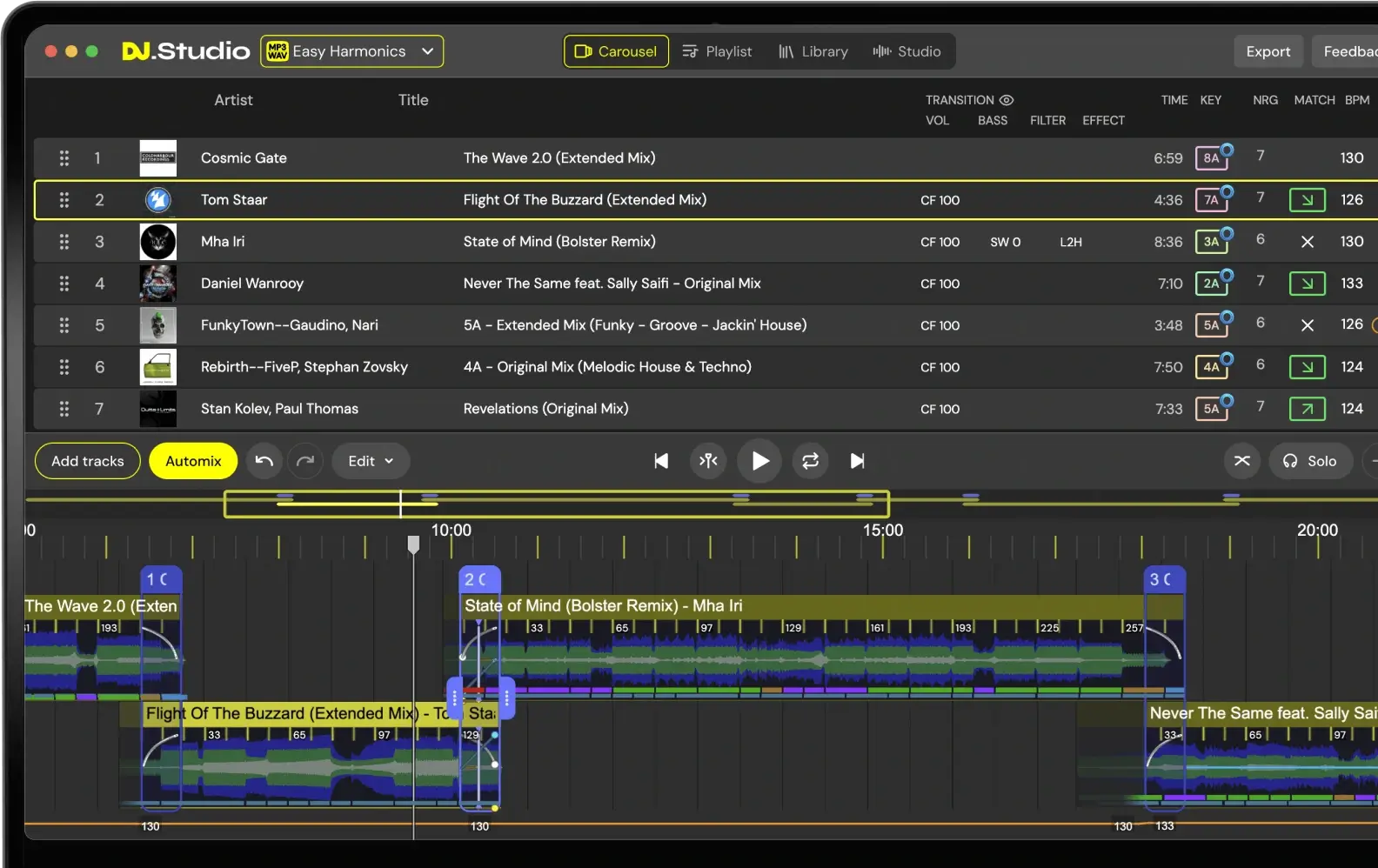
Task: Click the split/center playhead icon
Action: pyautogui.click(x=709, y=461)
